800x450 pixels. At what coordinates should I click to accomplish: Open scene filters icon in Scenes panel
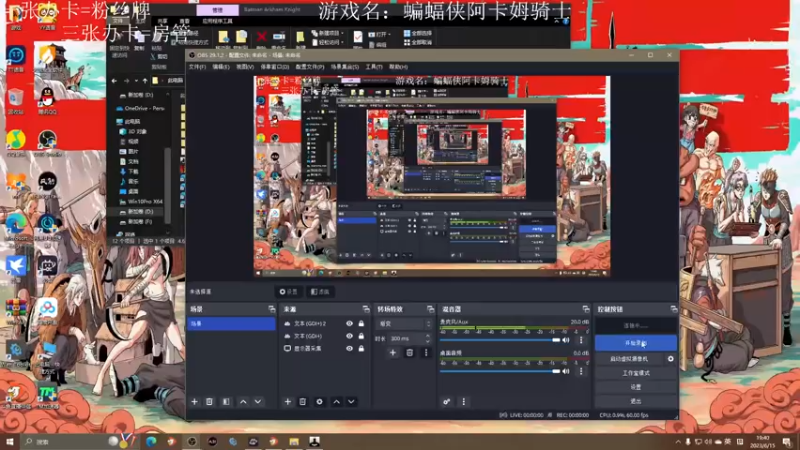[226, 402]
